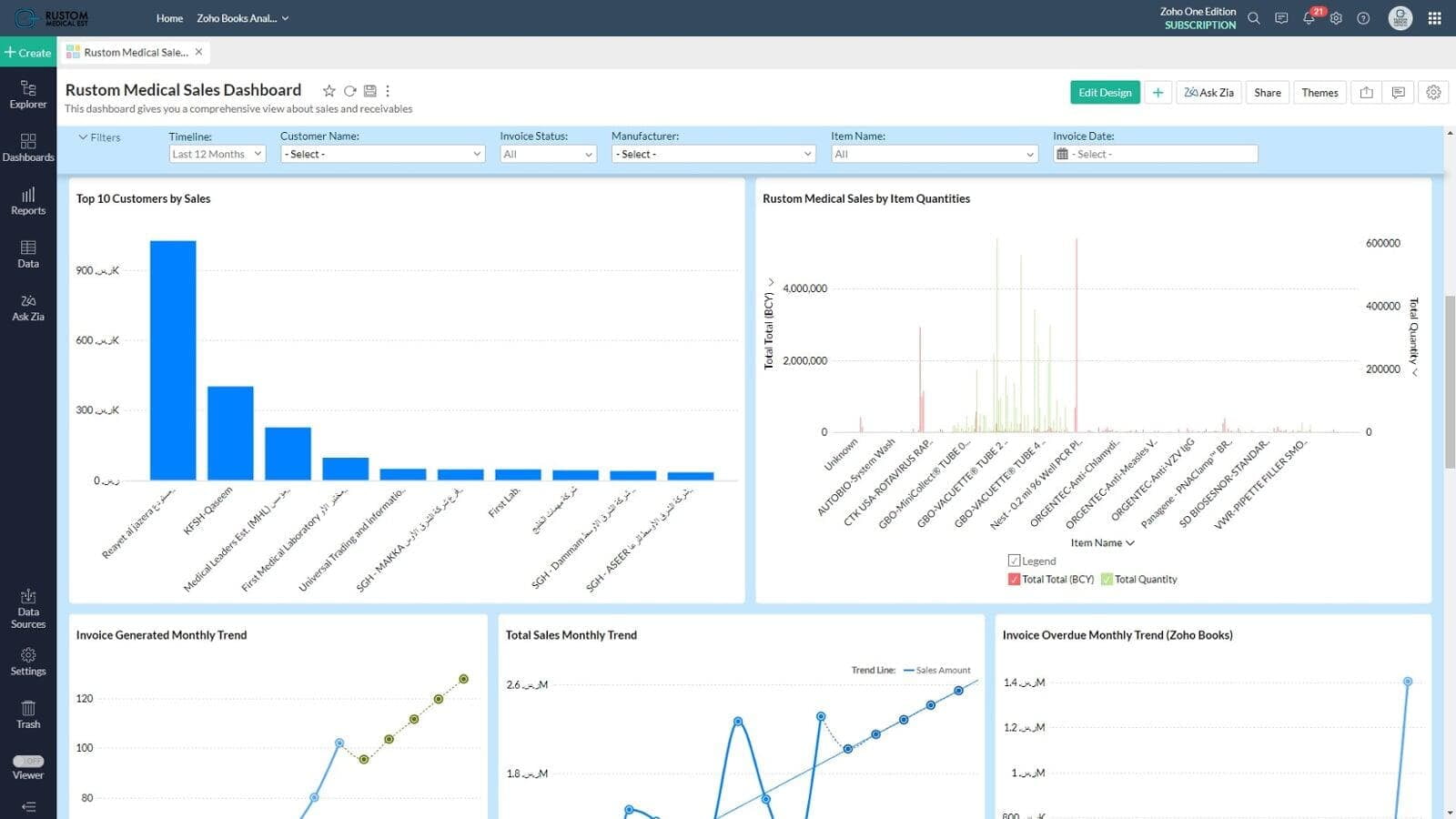Click the Create button
Viewport: 1456px width, 819px height.
(28, 53)
